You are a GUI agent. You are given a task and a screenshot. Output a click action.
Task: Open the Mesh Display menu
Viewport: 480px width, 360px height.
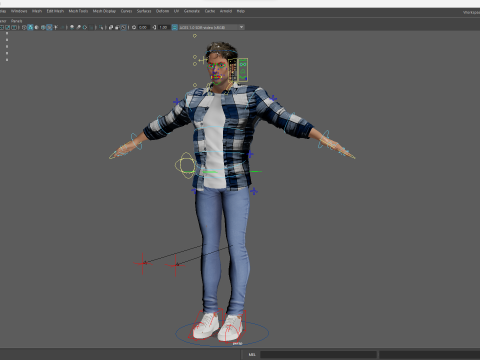click(x=104, y=11)
